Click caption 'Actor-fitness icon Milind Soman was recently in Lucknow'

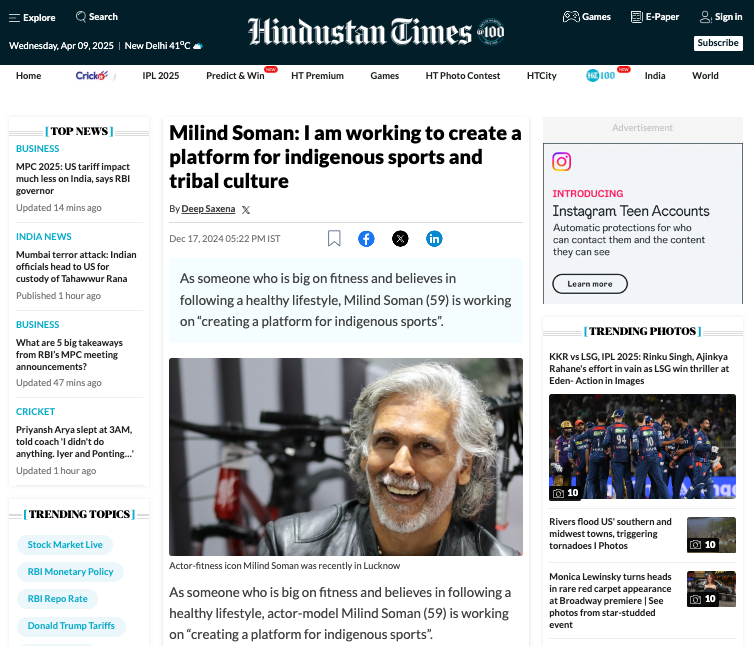pyautogui.click(x=284, y=566)
